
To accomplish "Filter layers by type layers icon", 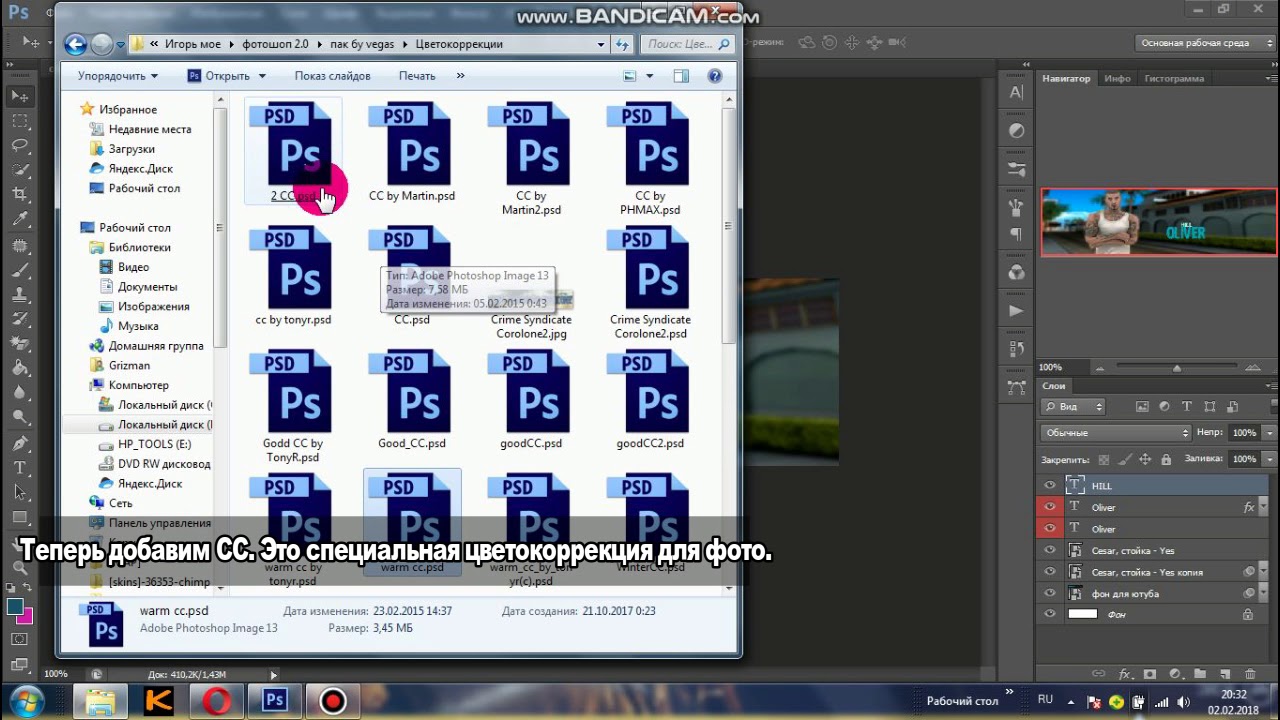I will [x=1187, y=407].
